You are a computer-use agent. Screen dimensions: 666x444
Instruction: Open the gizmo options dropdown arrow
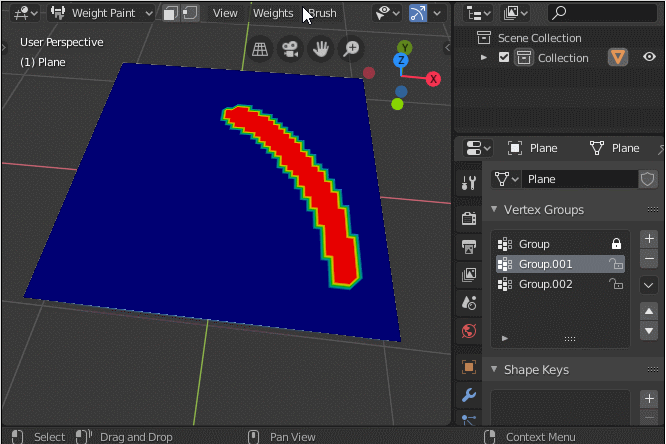437,13
